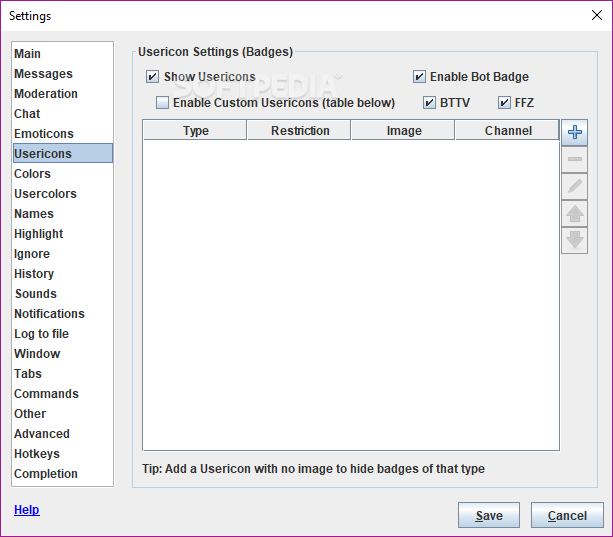Go to Moderation settings
613x537 pixels.
pos(63,93)
